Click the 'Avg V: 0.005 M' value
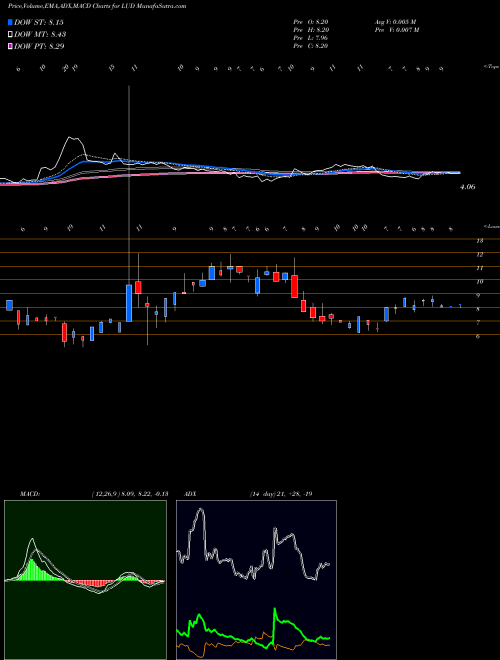The image size is (500, 660). (x=395, y=22)
